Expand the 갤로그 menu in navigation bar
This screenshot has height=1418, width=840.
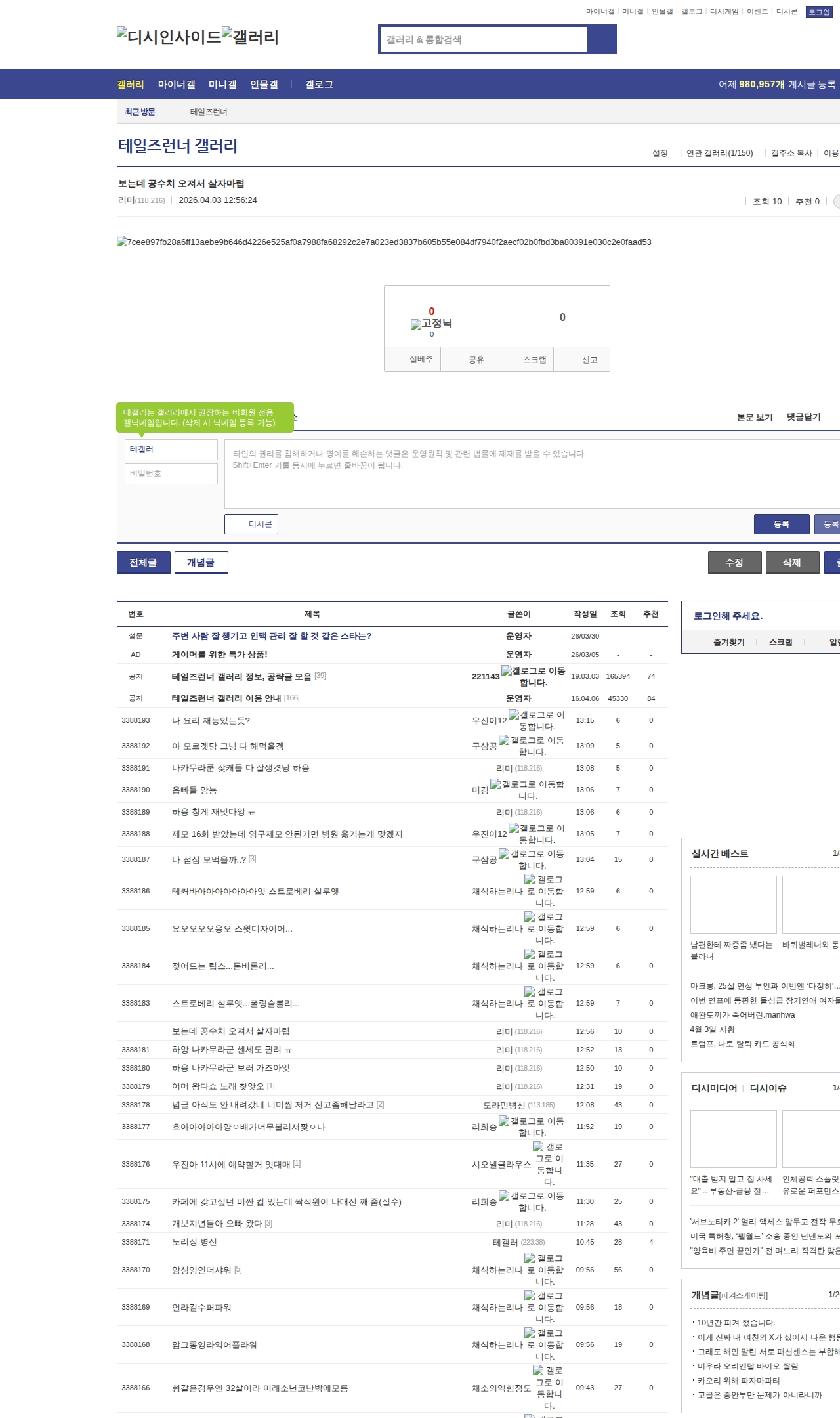pos(319,85)
